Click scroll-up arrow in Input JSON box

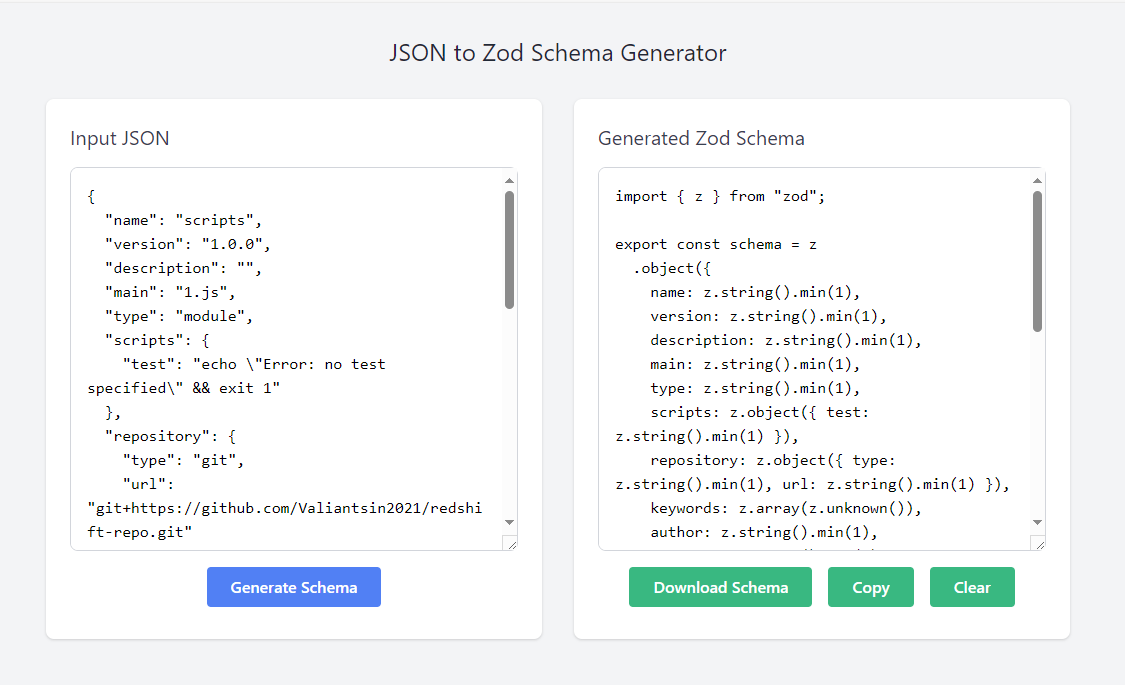(509, 181)
